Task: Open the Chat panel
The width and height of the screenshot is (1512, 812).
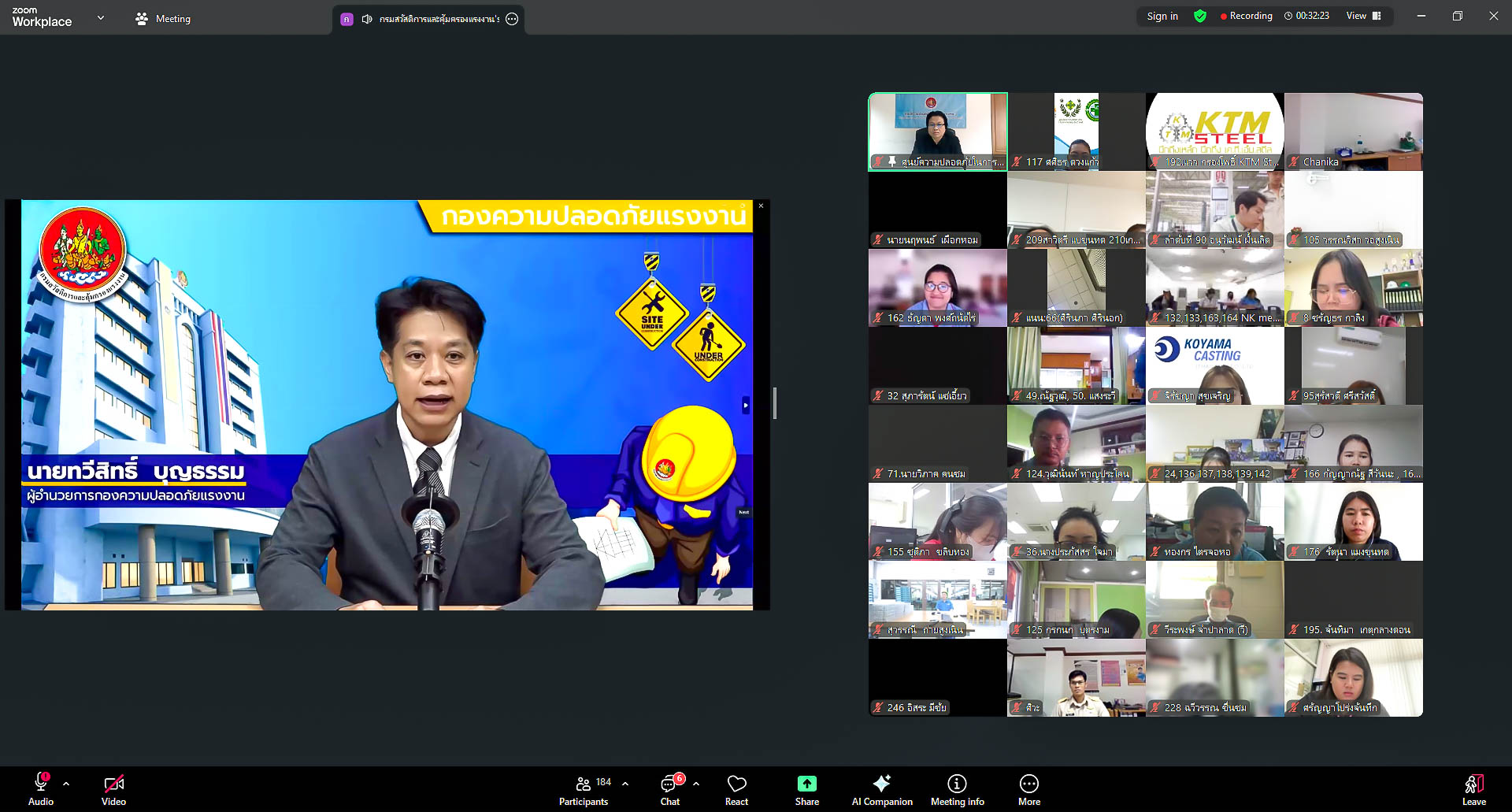Action: point(670,789)
